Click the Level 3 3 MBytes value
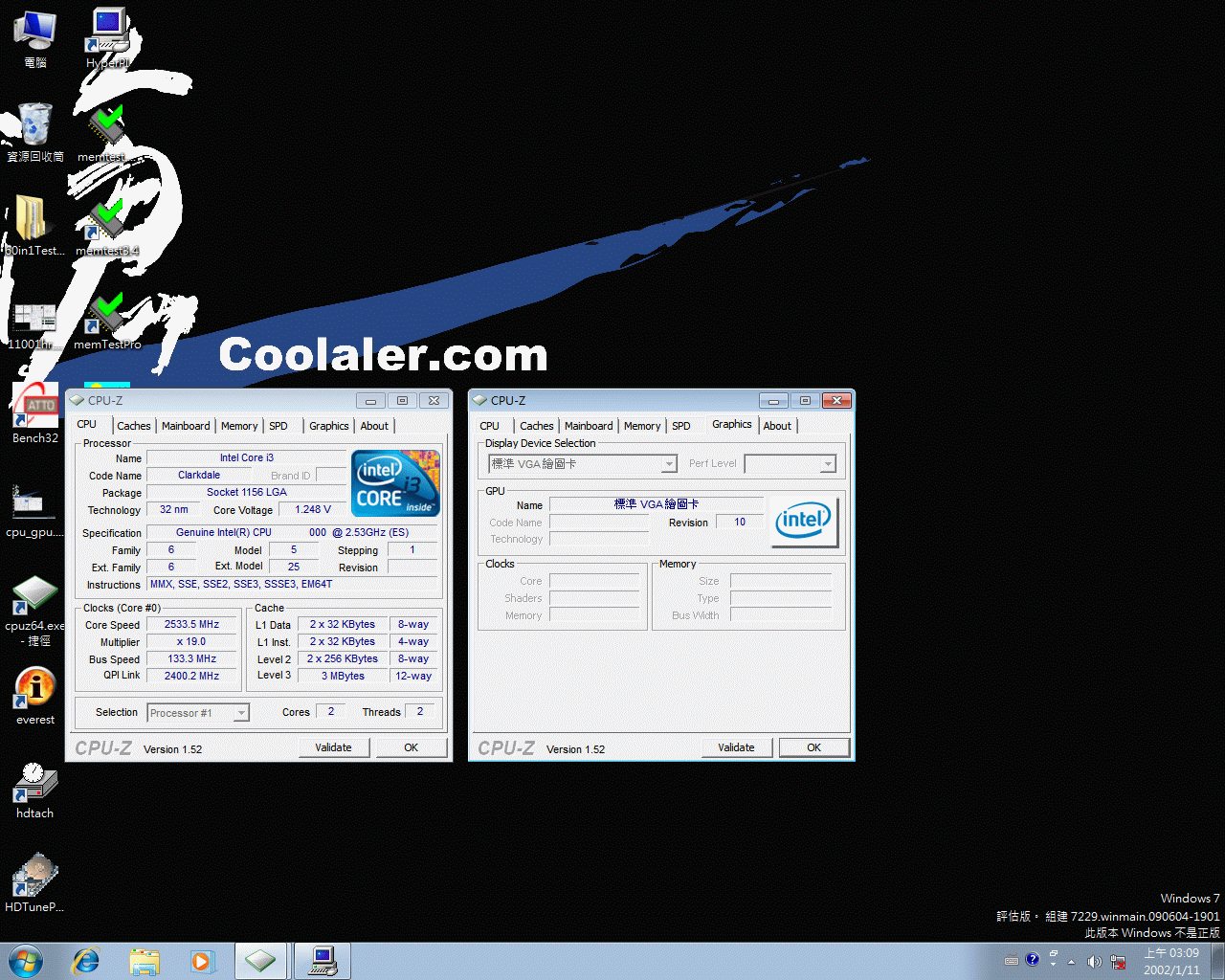The width and height of the screenshot is (1225, 980). coord(343,676)
